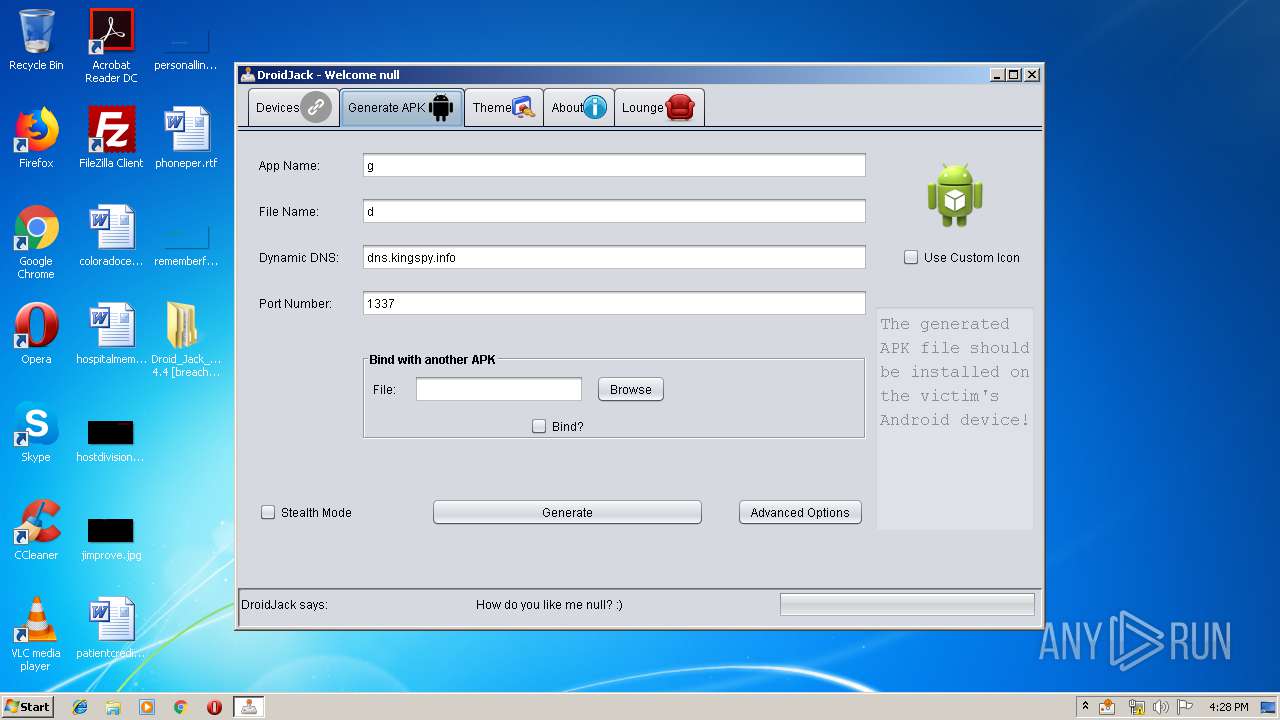1280x720 pixels.
Task: Select patientcredi... Word document icon
Action: 111,627
